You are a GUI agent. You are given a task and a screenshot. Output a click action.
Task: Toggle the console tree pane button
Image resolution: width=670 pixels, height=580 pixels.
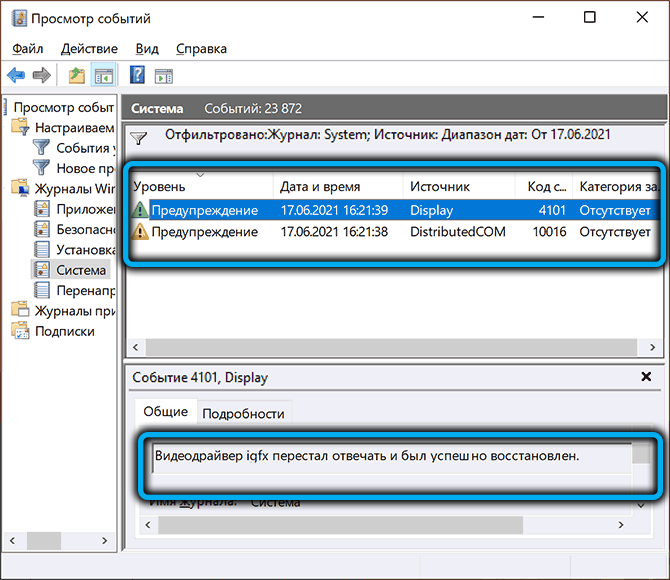click(102, 75)
